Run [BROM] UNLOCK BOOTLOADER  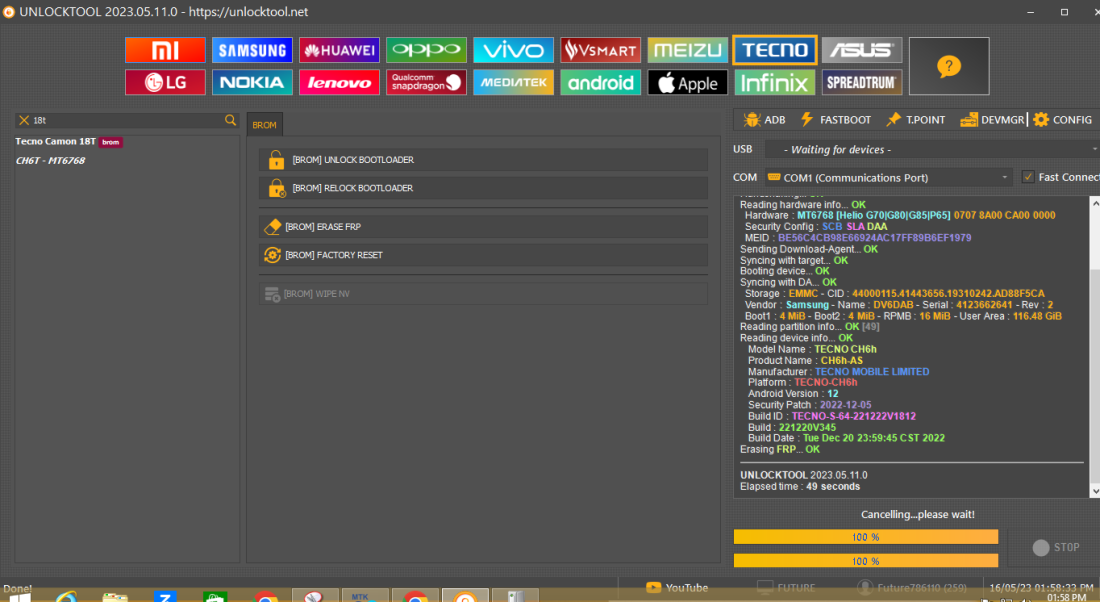pyautogui.click(x=483, y=160)
